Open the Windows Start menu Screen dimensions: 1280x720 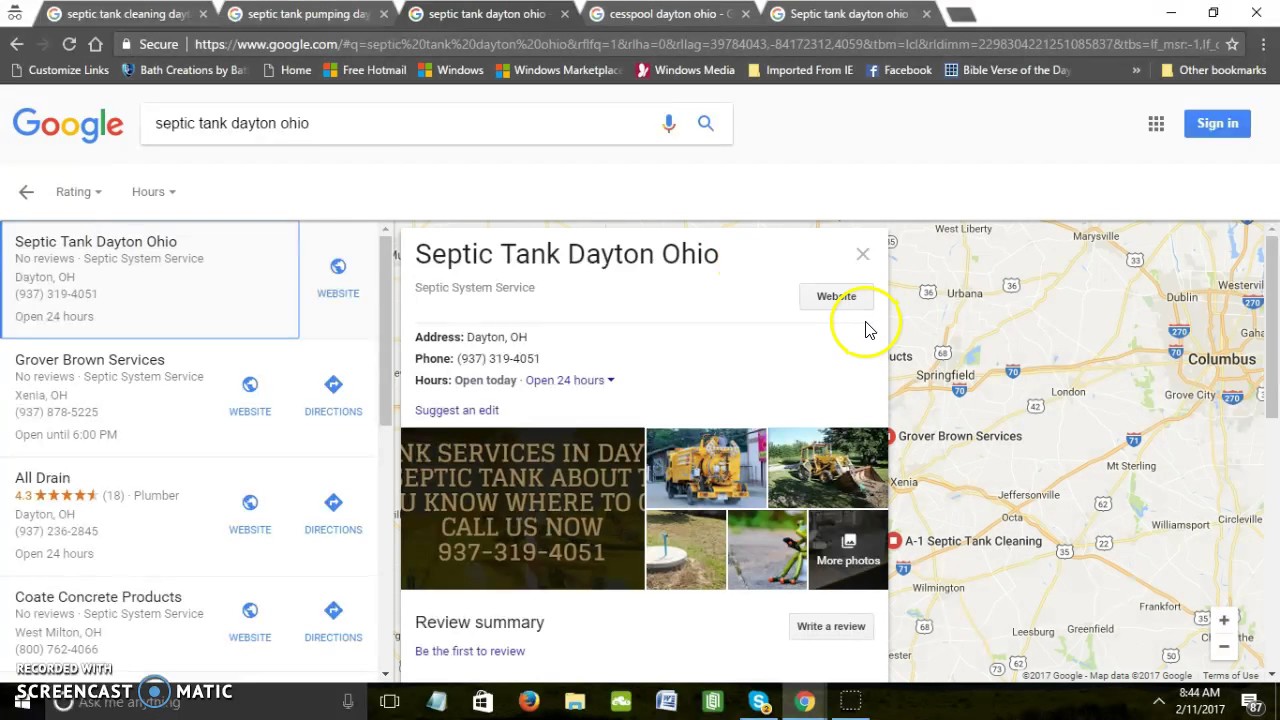[x=22, y=701]
